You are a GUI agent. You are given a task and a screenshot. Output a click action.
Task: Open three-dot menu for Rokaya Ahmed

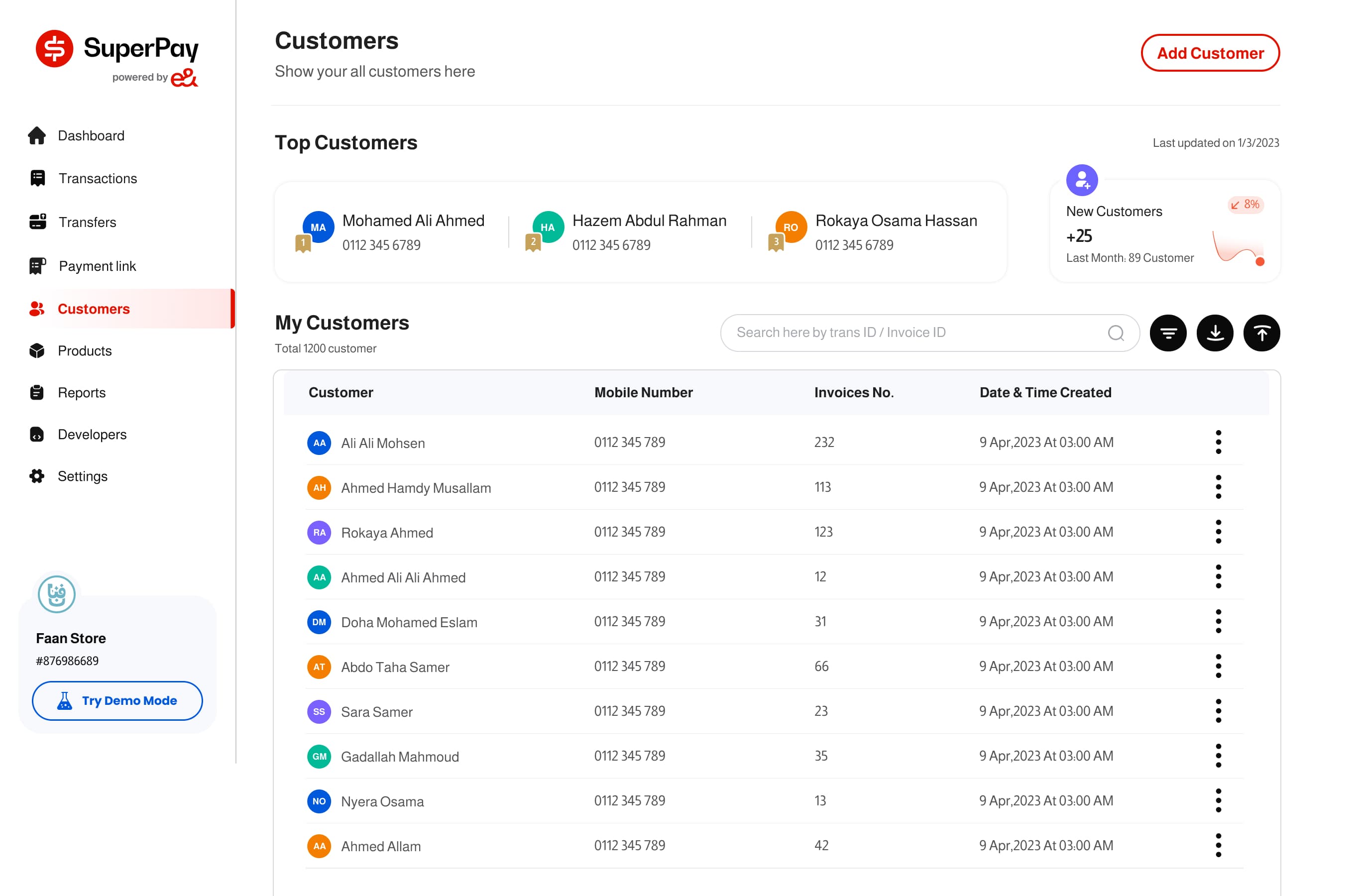tap(1218, 532)
